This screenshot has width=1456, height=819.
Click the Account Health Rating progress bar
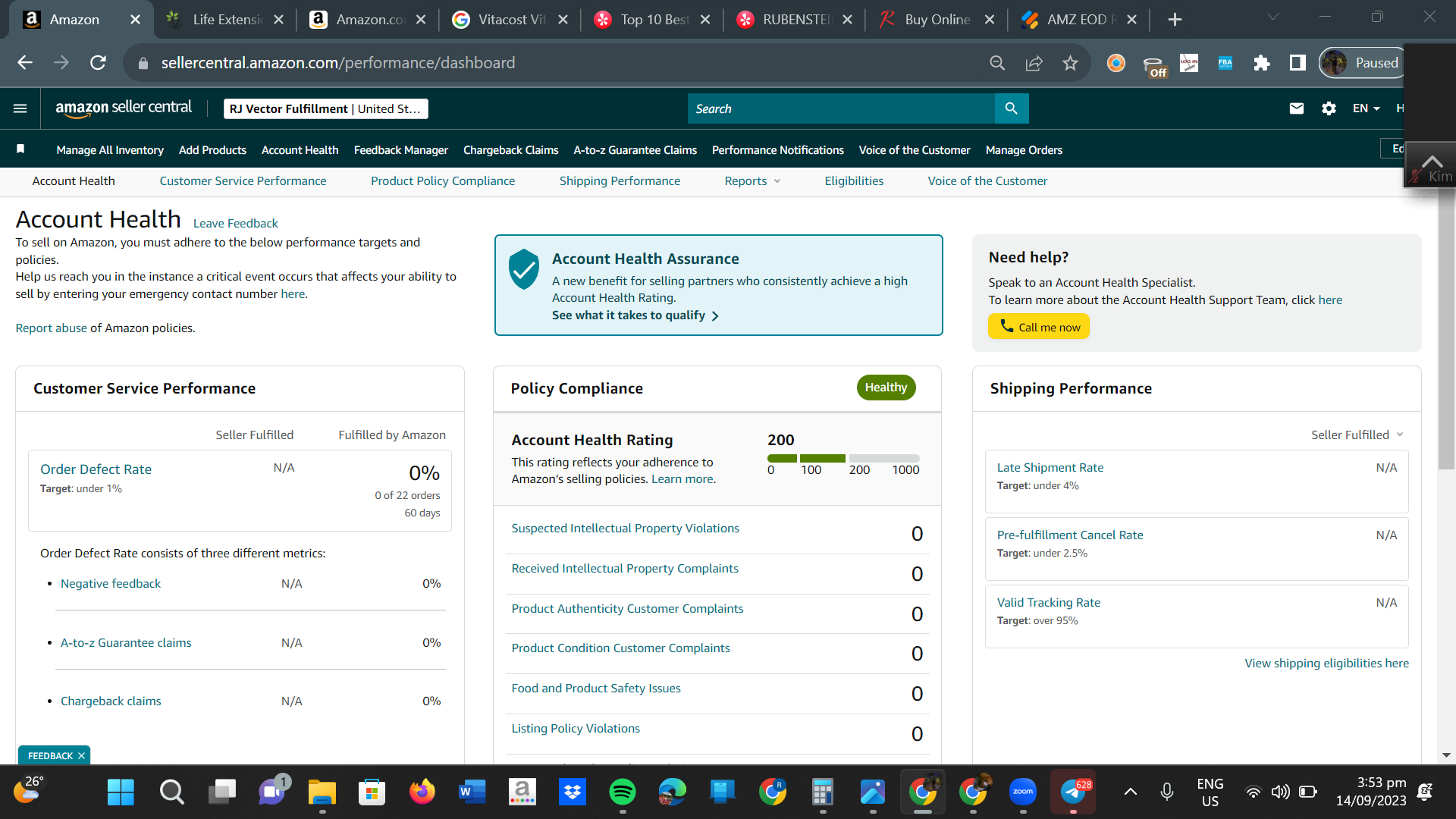point(843,458)
